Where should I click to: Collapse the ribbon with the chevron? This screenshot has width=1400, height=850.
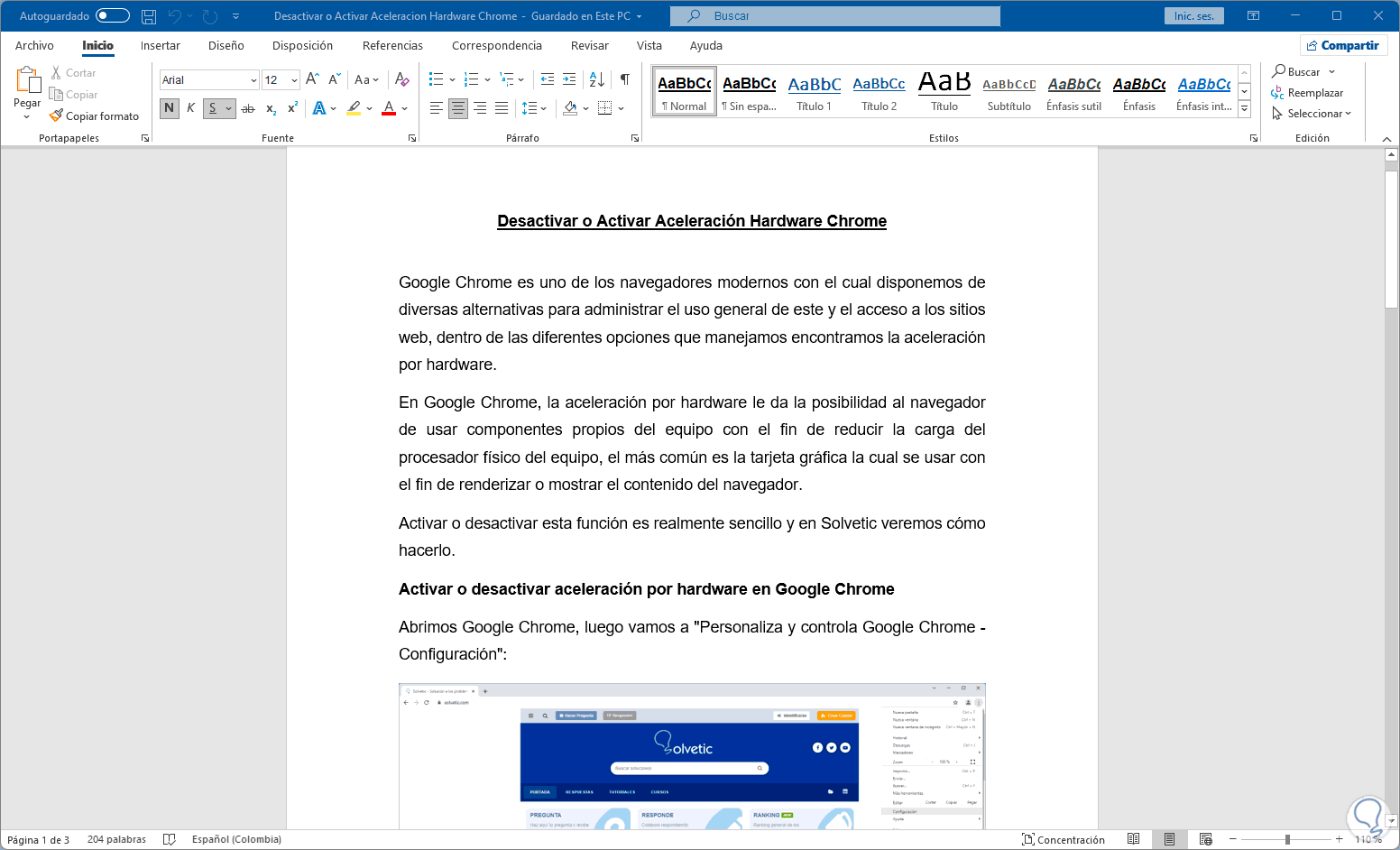pos(1386,139)
